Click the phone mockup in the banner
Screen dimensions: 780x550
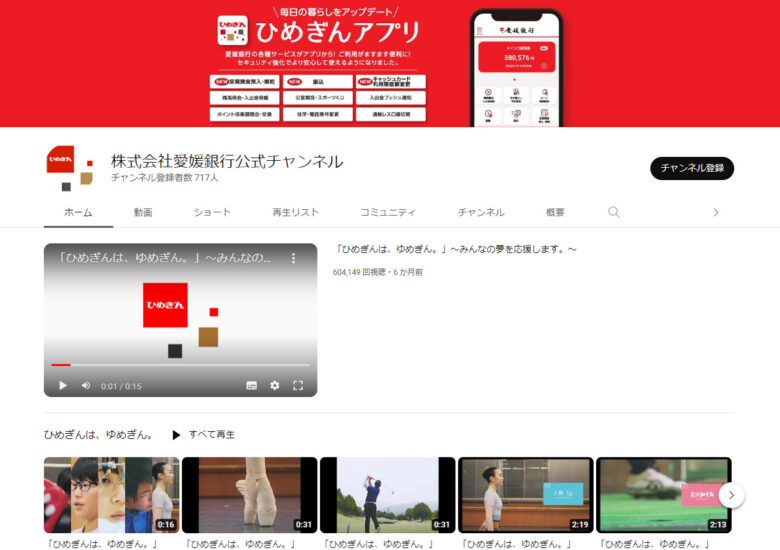point(516,68)
